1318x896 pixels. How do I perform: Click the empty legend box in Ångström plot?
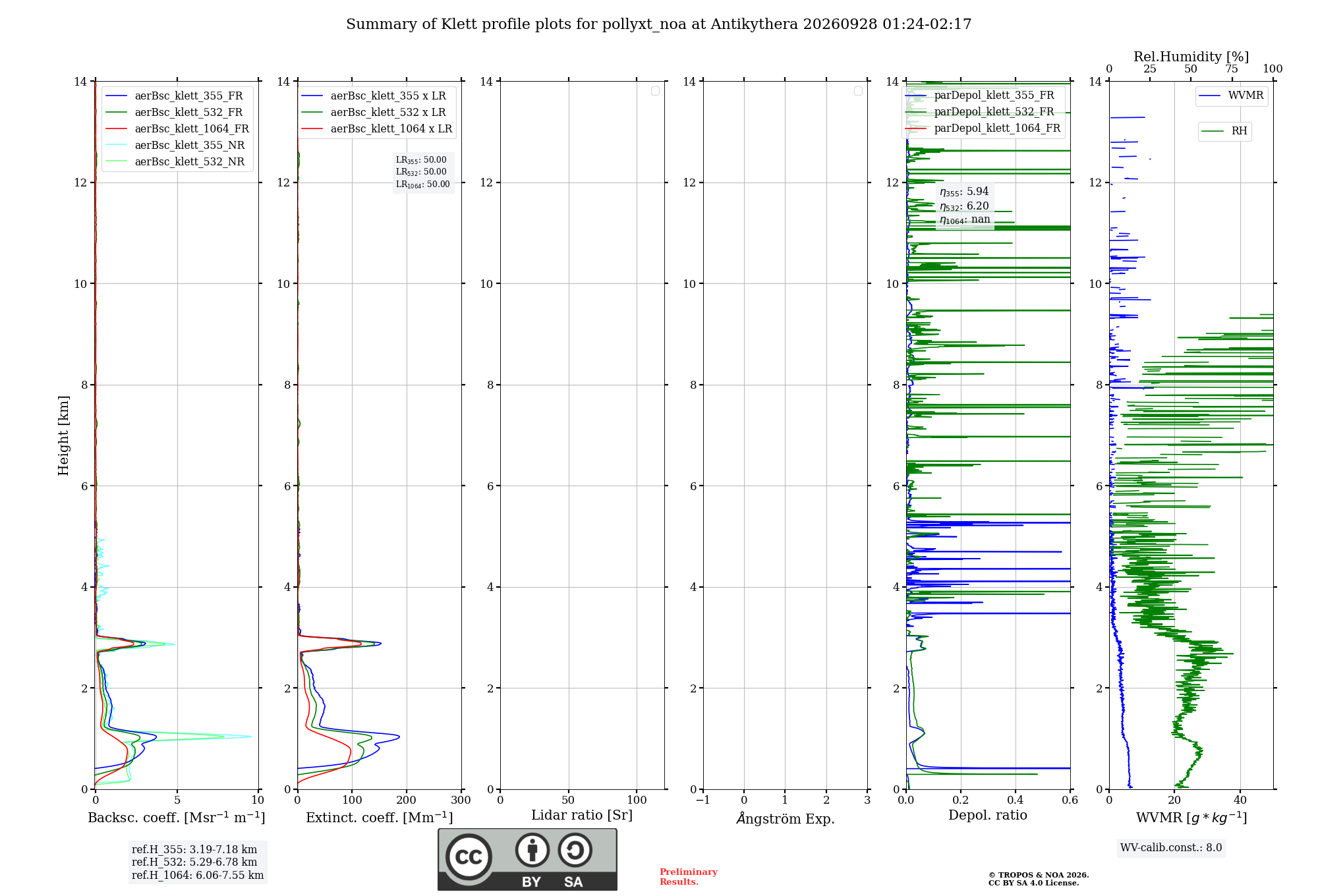pos(858,91)
